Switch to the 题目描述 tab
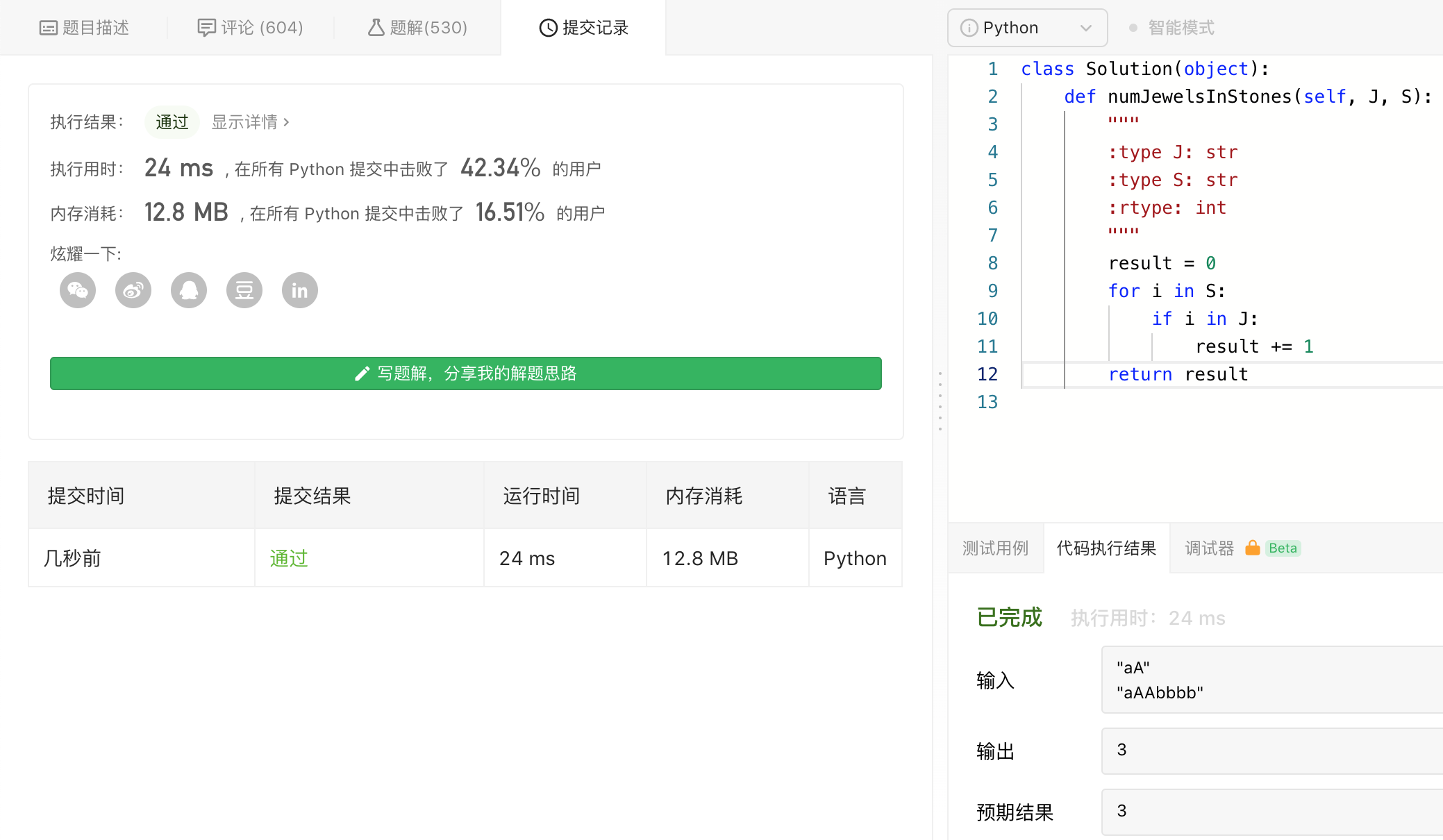The image size is (1443, 840). (84, 28)
